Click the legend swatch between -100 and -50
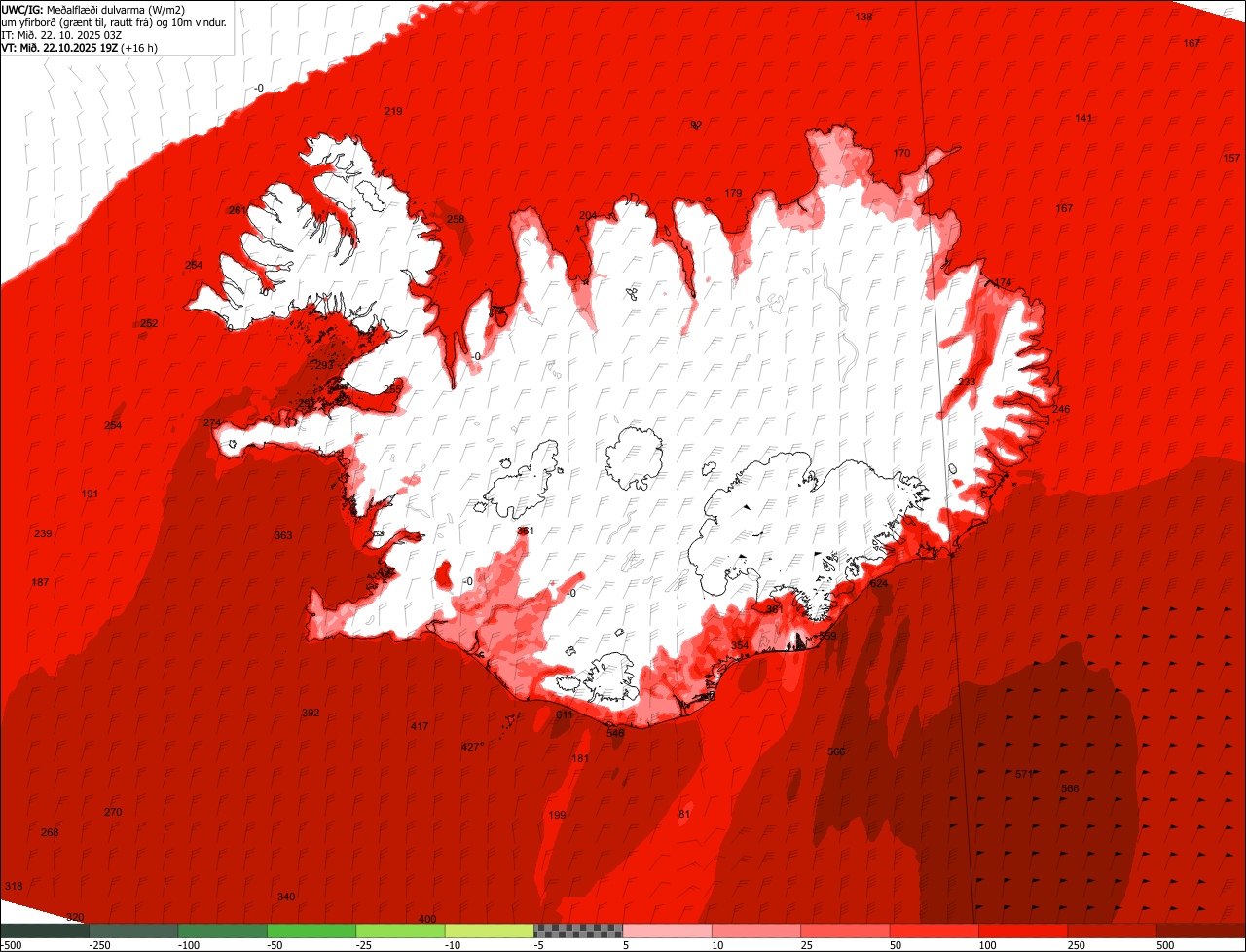1246x952 pixels. coord(223,931)
